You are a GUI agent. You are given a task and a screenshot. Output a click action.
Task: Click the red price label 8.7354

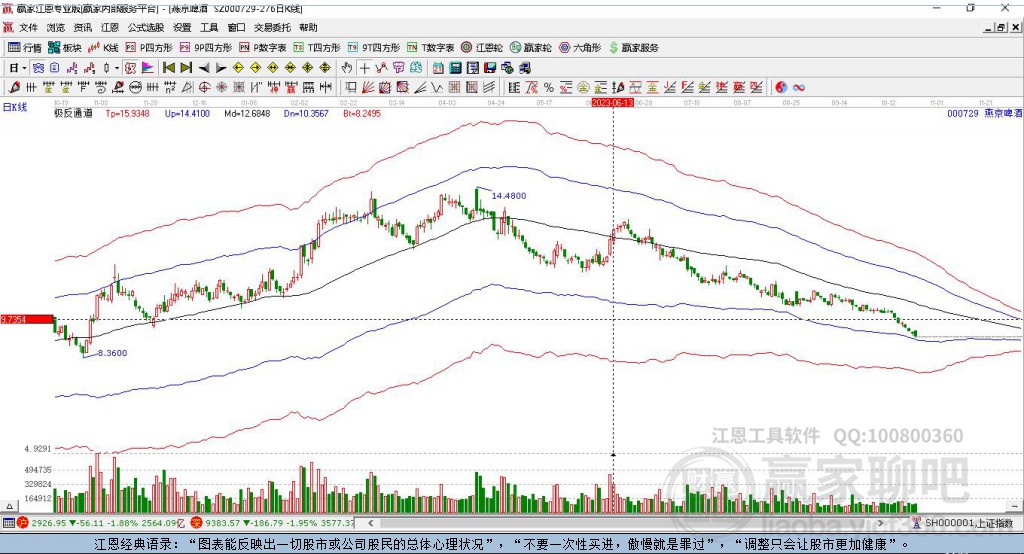(27, 319)
